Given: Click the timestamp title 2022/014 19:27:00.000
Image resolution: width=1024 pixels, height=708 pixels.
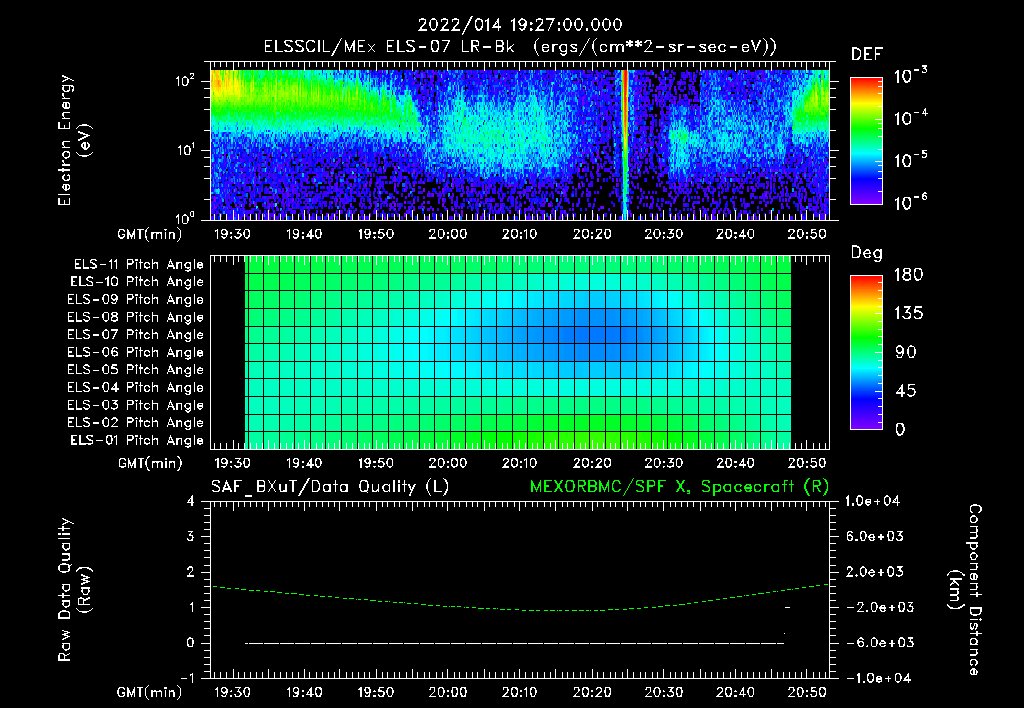Looking at the screenshot, I should coord(520,25).
